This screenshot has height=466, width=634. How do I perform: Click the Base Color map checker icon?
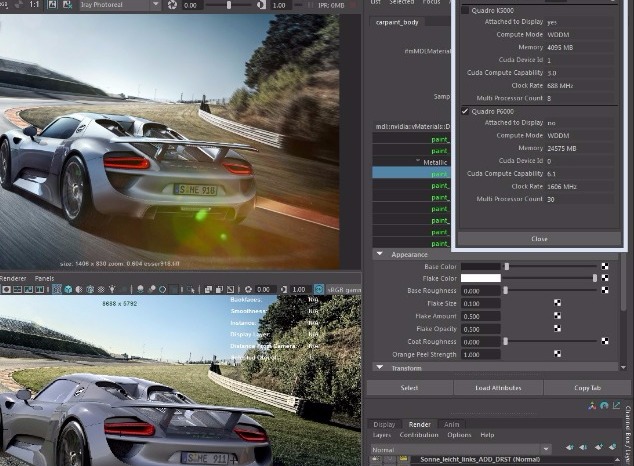[604, 267]
